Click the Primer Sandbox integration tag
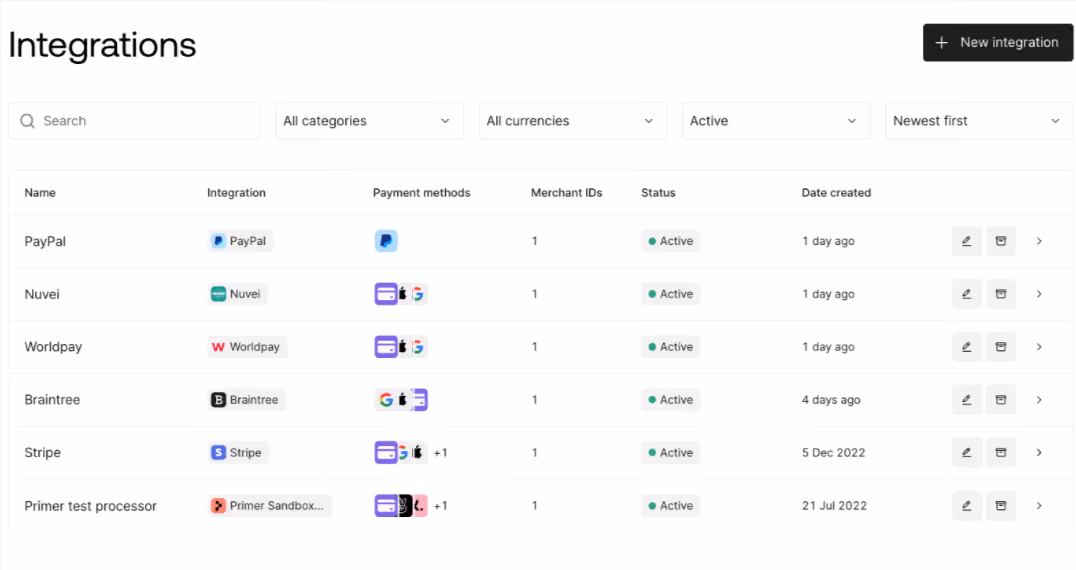 270,506
